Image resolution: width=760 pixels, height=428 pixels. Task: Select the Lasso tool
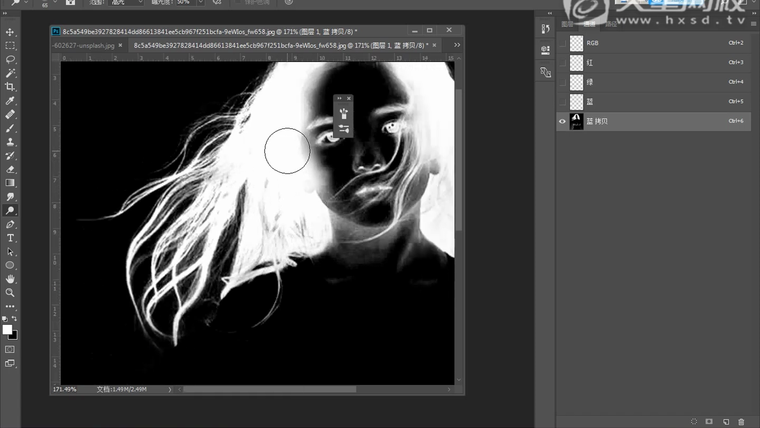tap(10, 59)
